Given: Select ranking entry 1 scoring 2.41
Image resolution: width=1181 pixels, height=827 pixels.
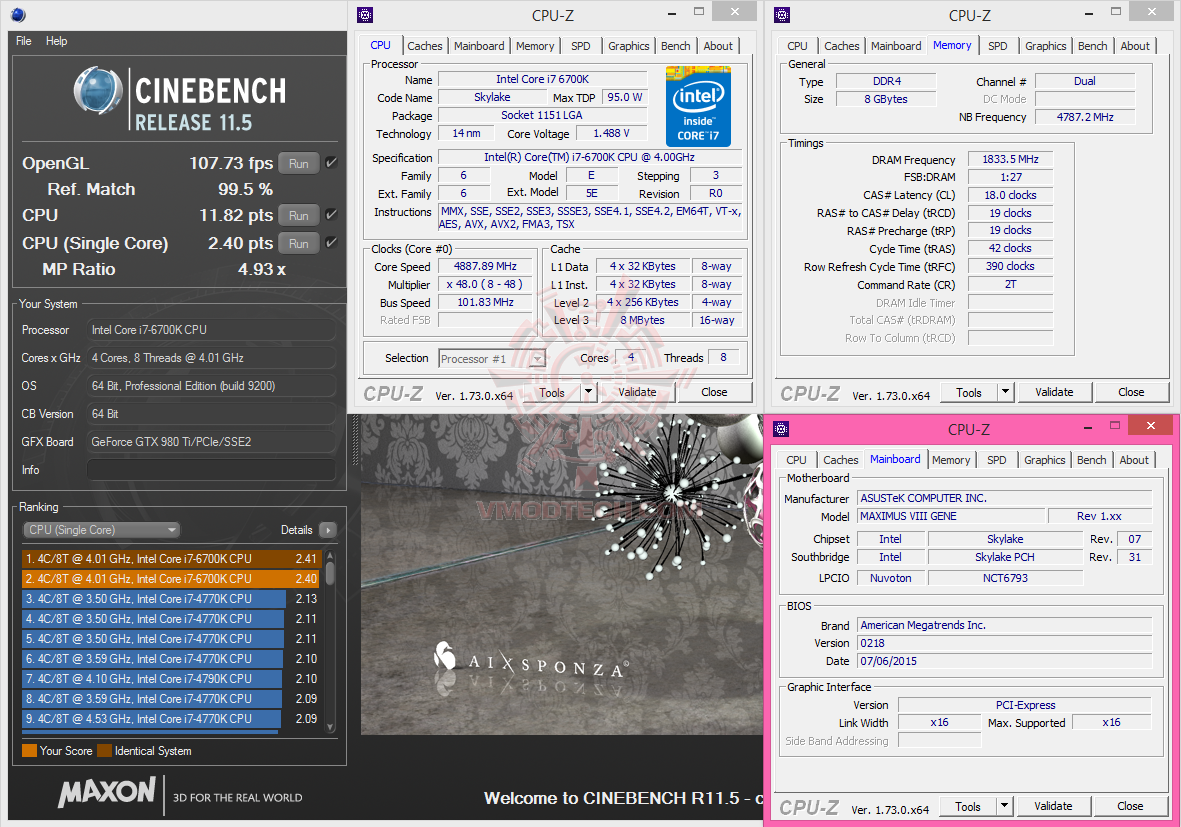Looking at the screenshot, I should (x=172, y=559).
